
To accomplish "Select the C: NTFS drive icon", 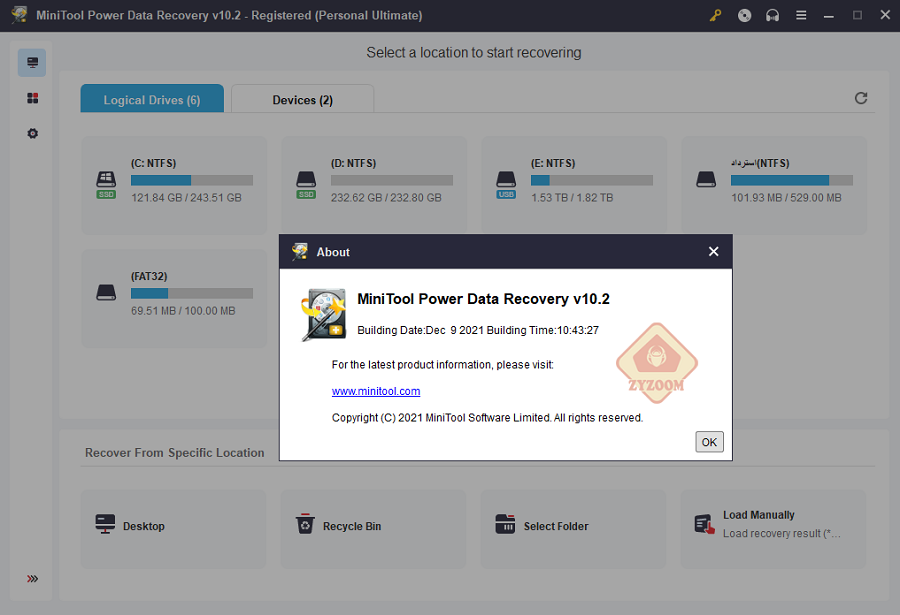I will 106,184.
